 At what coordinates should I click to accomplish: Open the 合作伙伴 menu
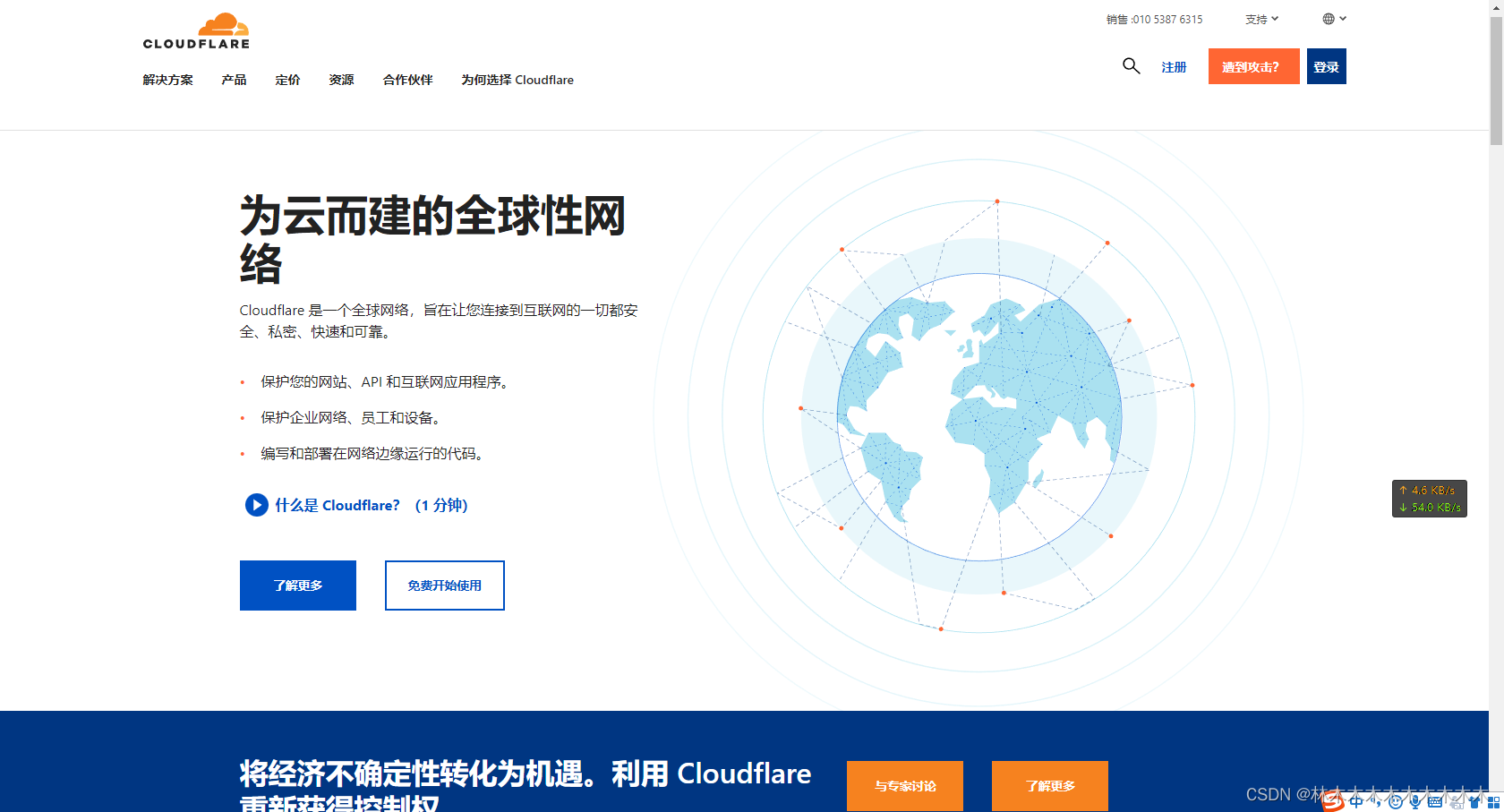click(x=407, y=80)
